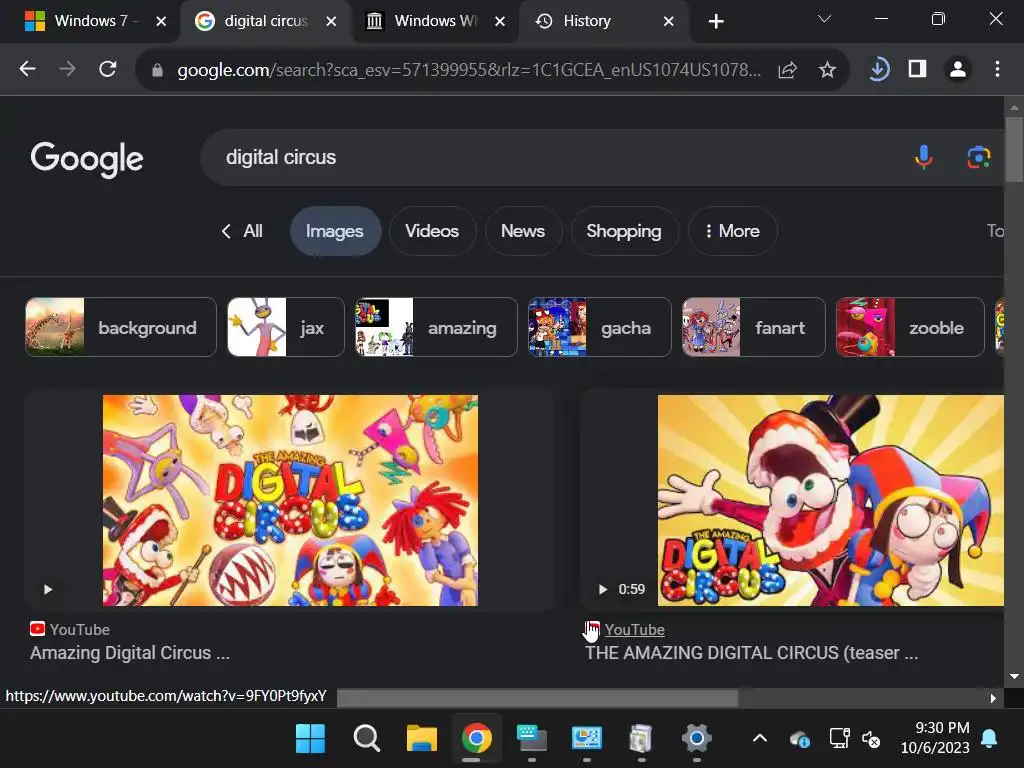Click the address bar URL
The image size is (1024, 768).
(x=469, y=69)
